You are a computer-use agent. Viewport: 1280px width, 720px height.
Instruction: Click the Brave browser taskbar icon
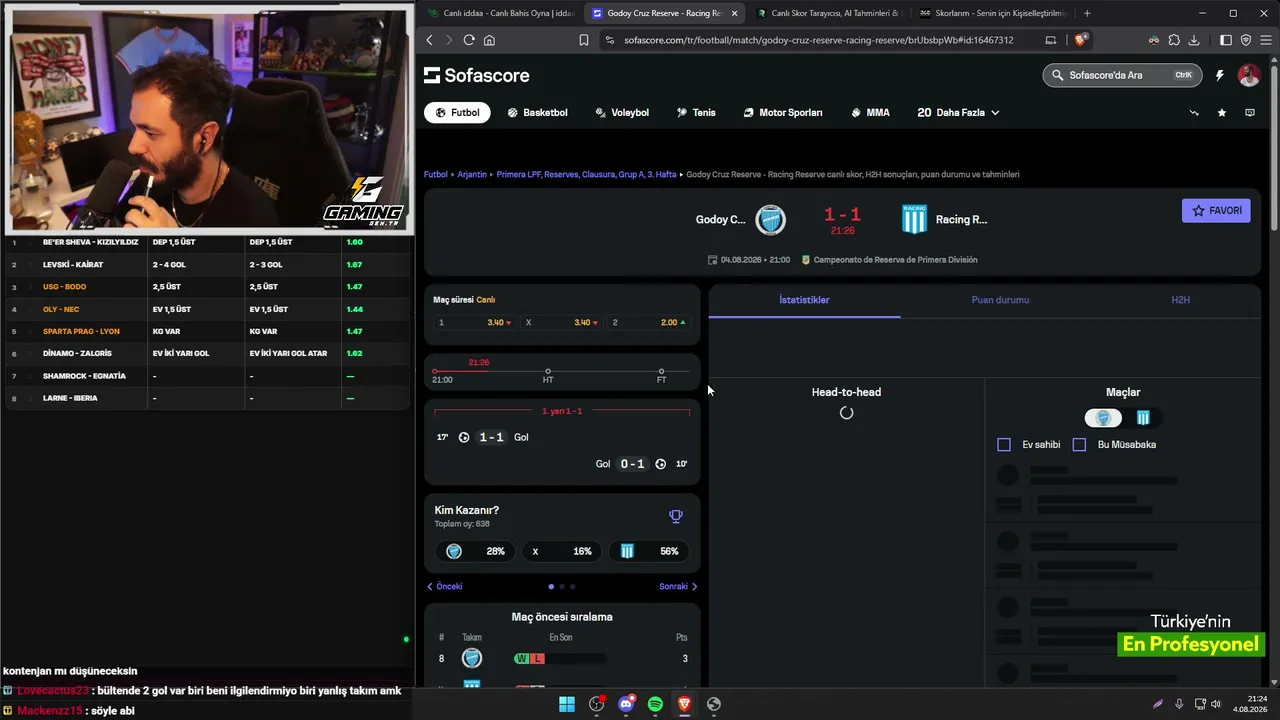click(684, 704)
